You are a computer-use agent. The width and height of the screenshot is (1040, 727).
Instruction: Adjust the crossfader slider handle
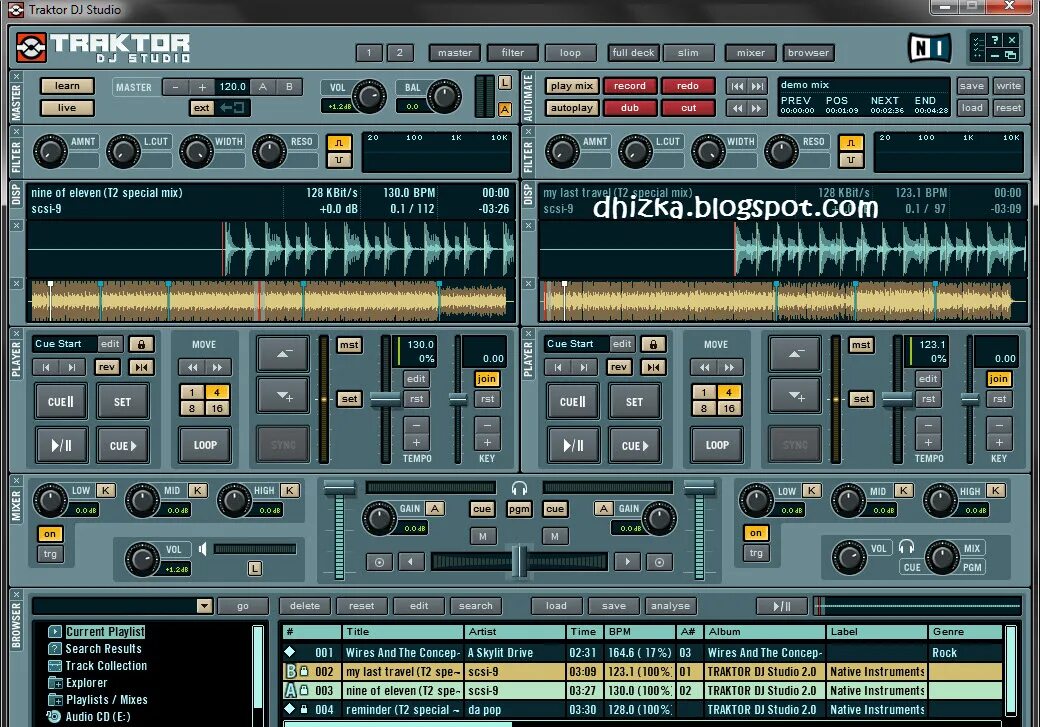(521, 562)
